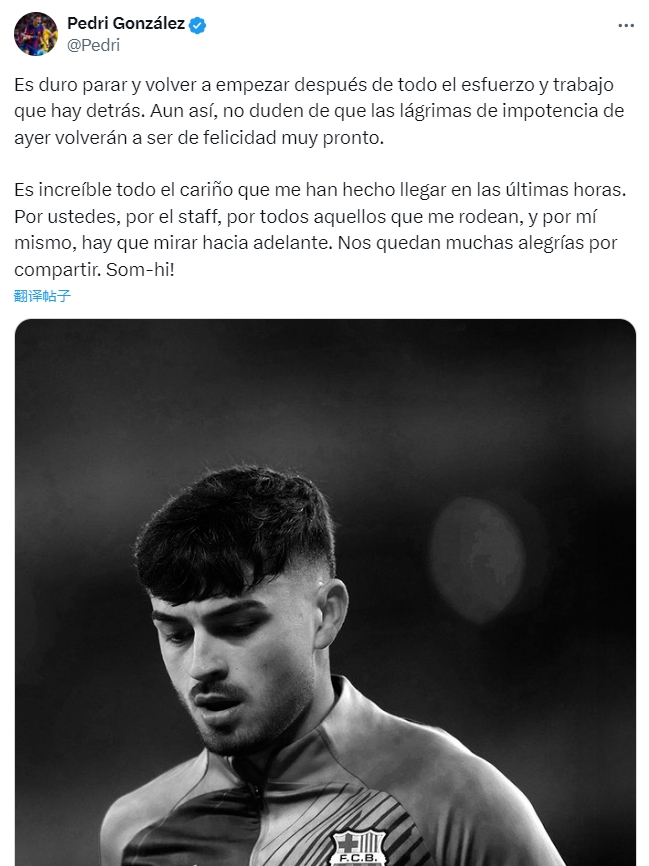Click the 翻译帖子 translate post link

click(x=43, y=296)
